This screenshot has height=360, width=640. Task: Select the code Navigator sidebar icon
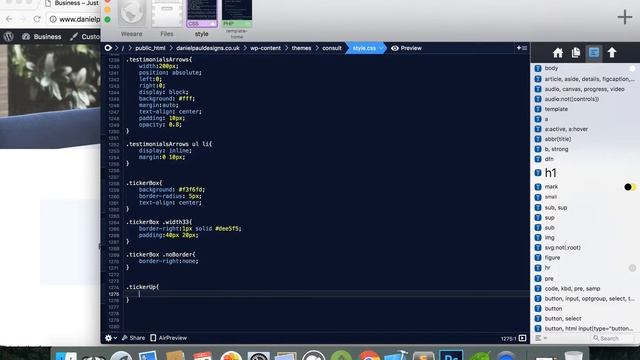click(594, 53)
